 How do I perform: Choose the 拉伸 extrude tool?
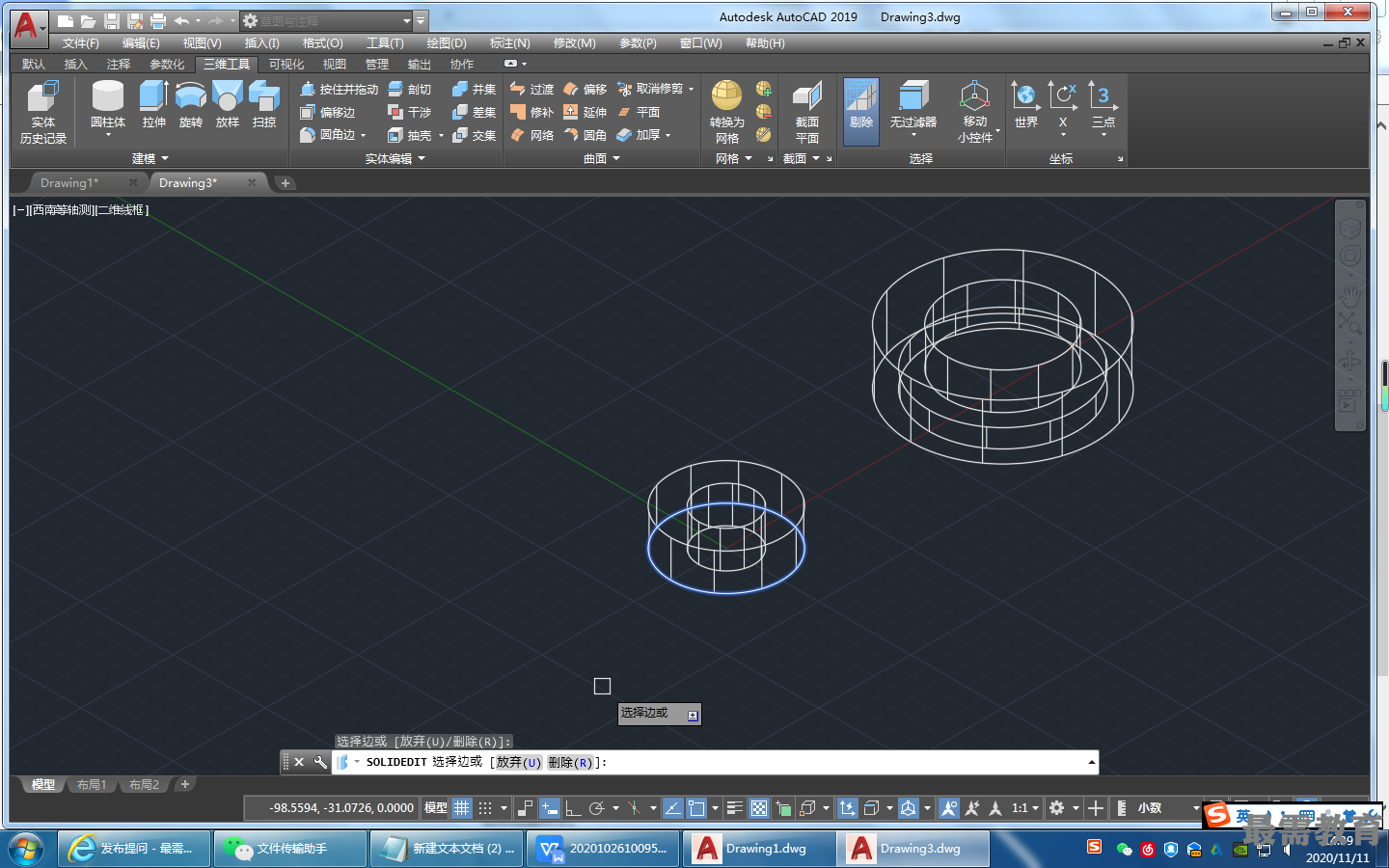[154, 105]
